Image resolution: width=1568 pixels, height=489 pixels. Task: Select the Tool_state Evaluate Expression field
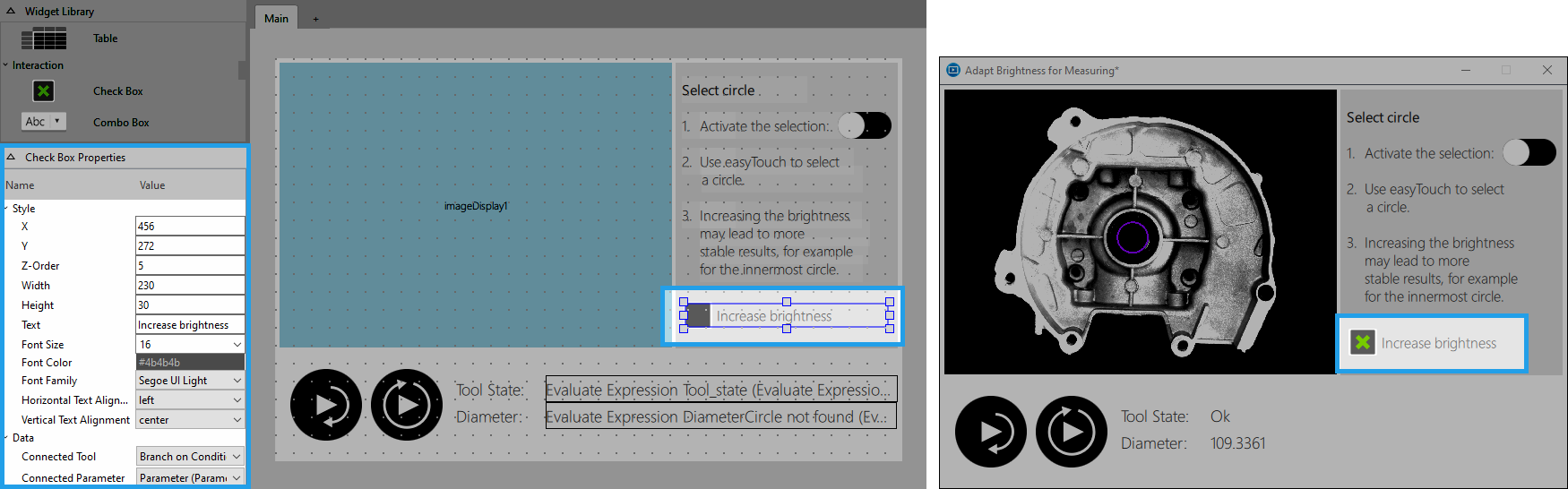[x=720, y=390]
